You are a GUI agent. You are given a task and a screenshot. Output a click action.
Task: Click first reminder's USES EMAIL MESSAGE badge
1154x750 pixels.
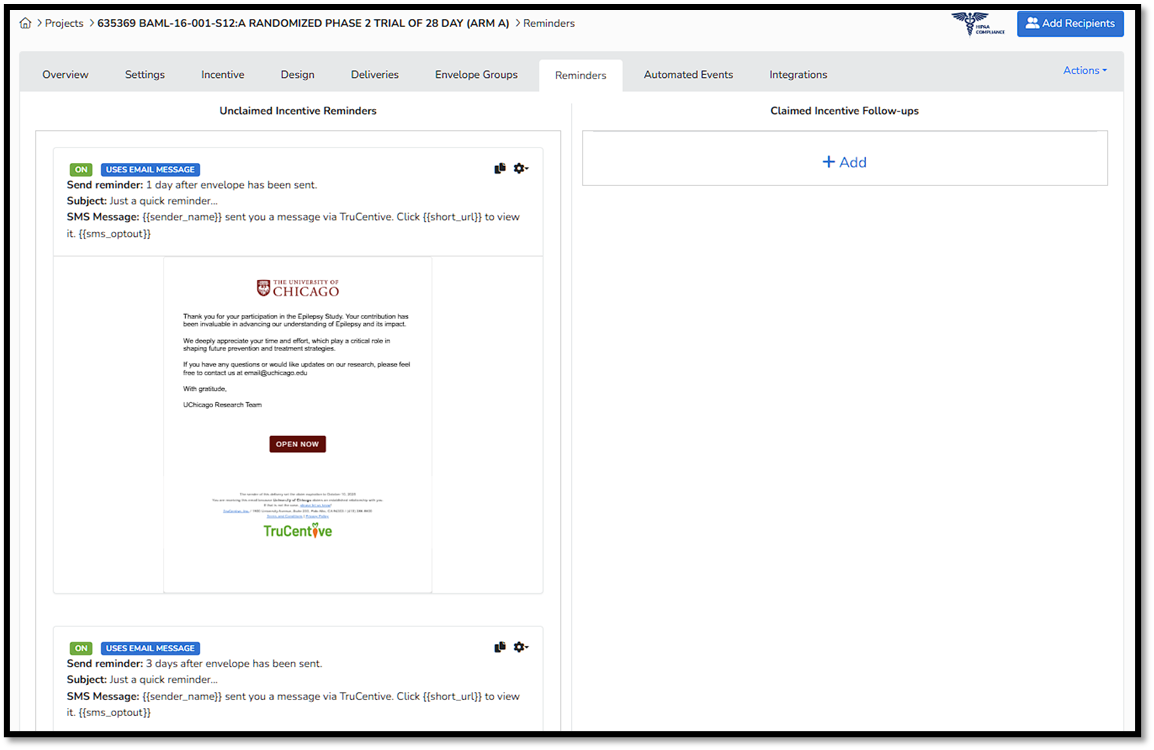coord(150,170)
